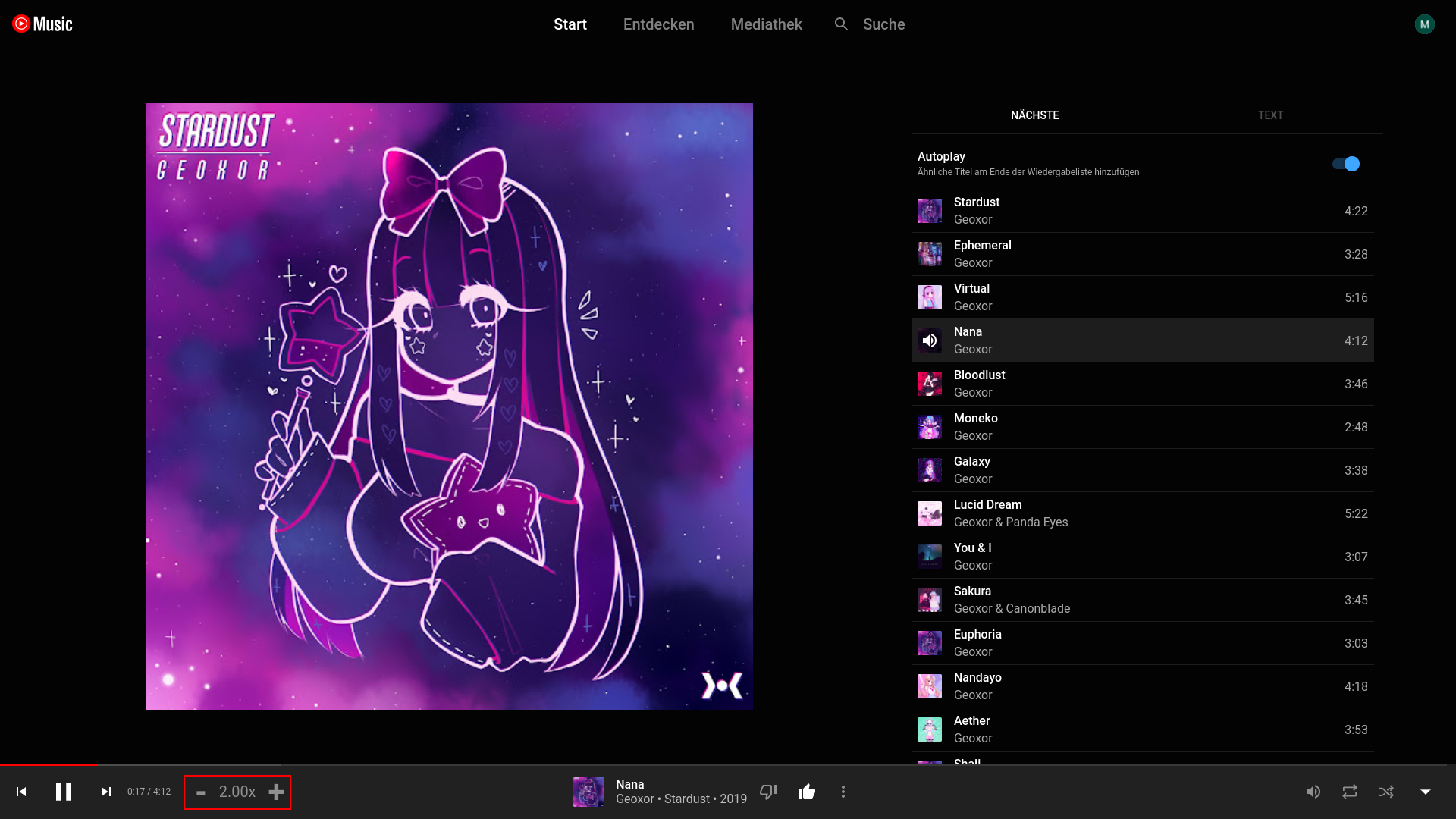1456x819 pixels.
Task: Click the Geoxor & Panda Eyes artist text
Action: (1011, 522)
